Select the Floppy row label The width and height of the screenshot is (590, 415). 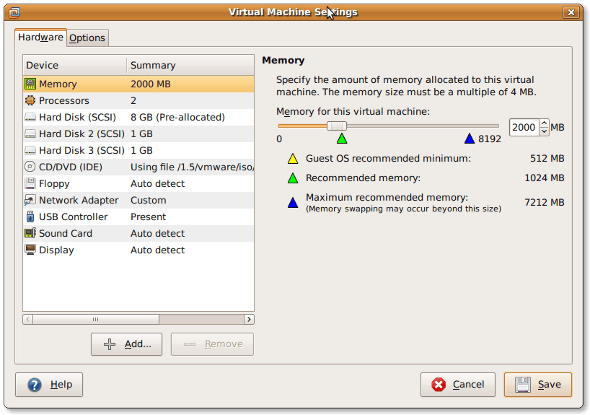pyautogui.click(x=55, y=184)
